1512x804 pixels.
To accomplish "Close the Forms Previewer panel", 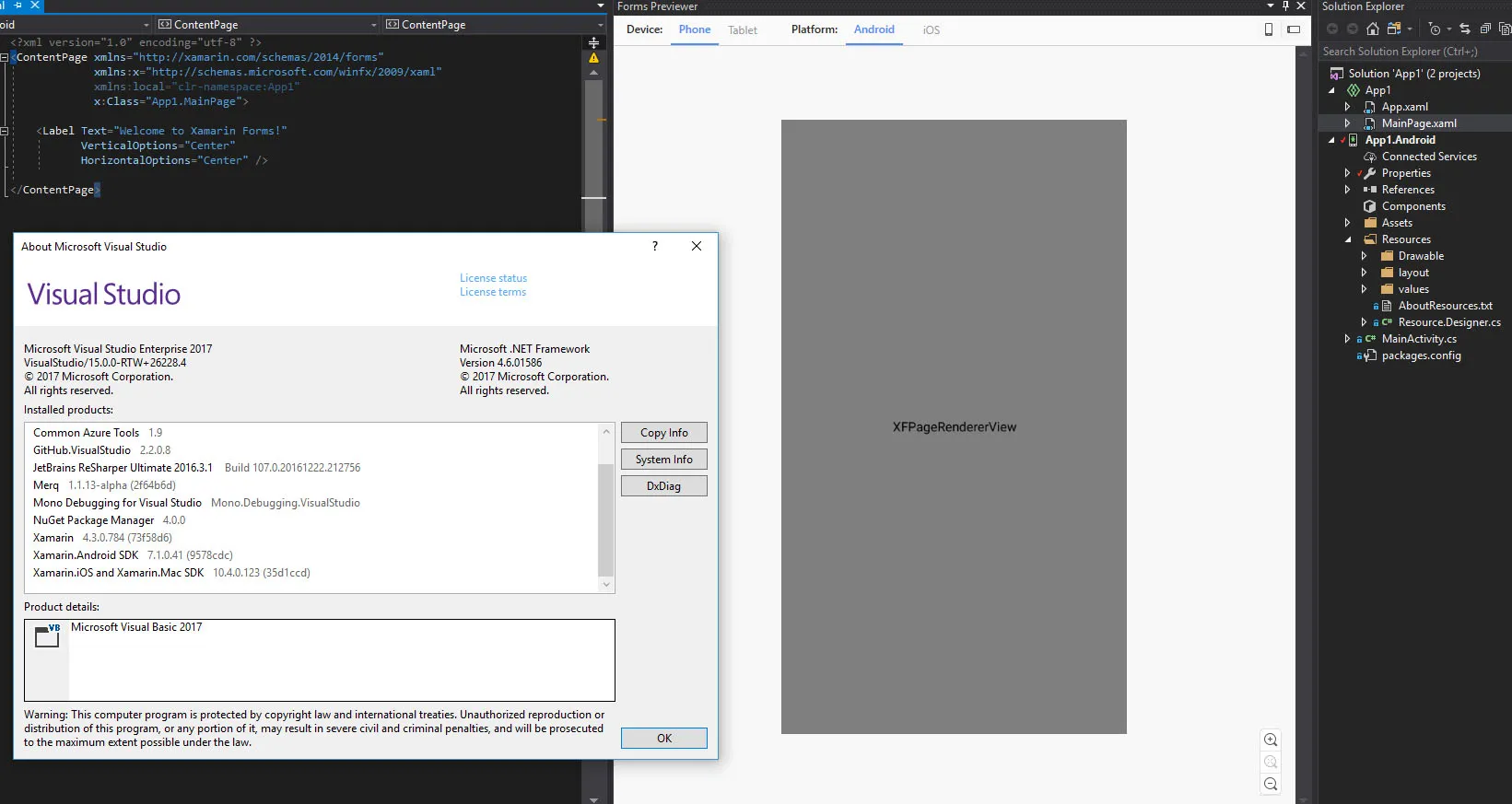I will 1302,6.
